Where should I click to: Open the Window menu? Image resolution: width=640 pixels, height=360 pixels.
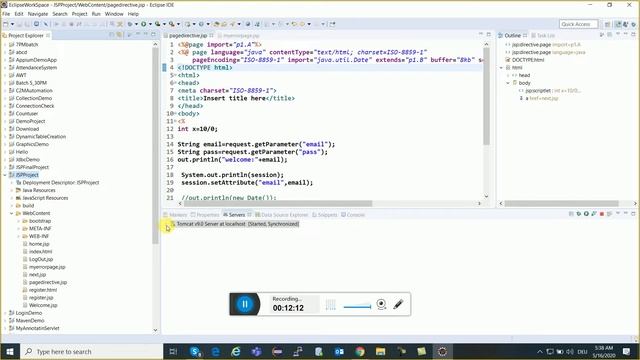[x=114, y=14]
